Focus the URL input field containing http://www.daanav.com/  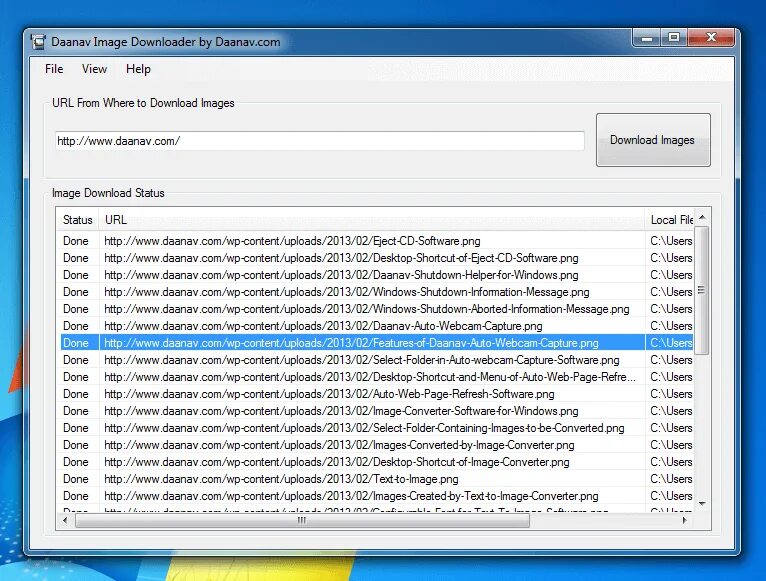pyautogui.click(x=319, y=141)
